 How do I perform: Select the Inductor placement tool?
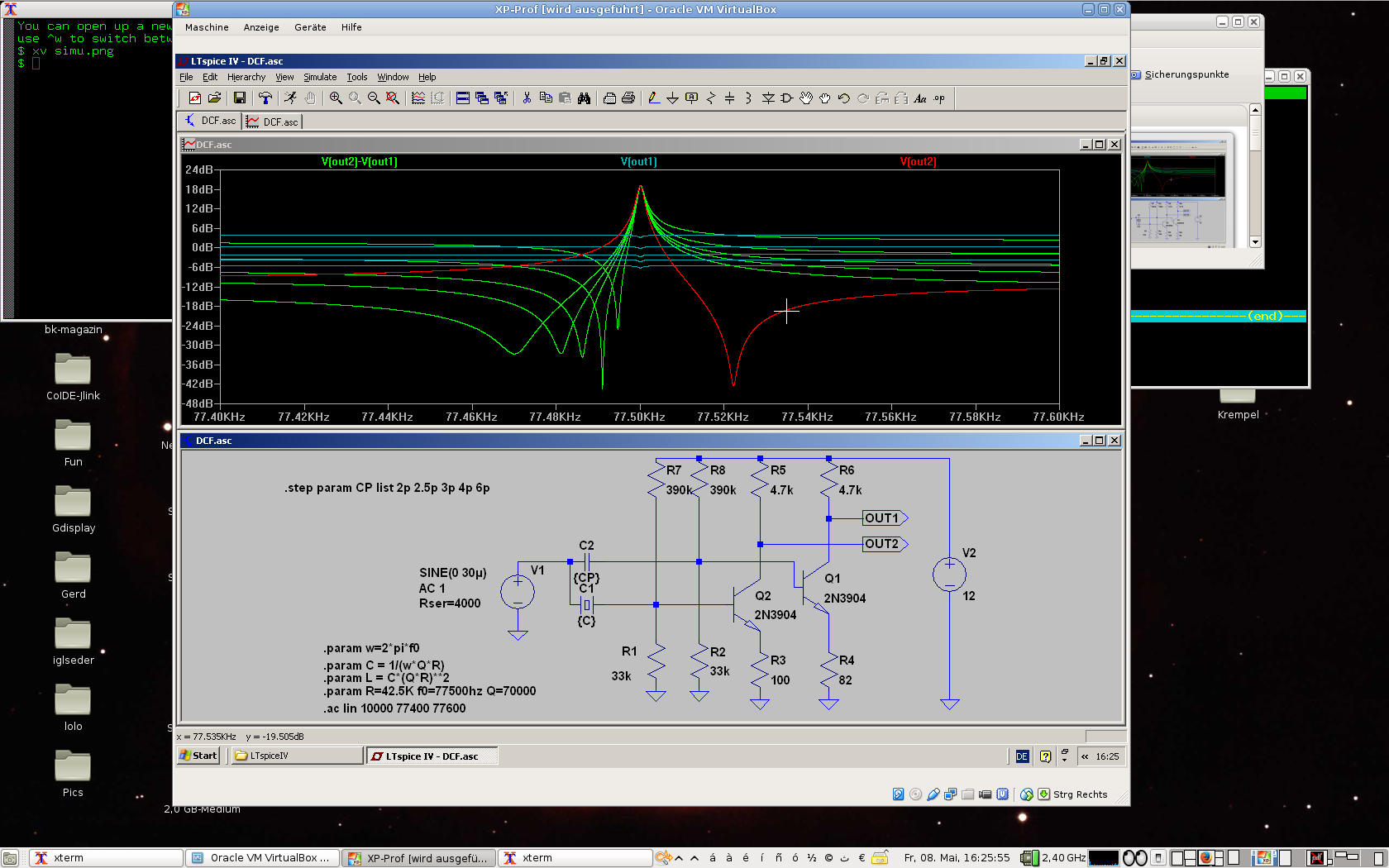pyautogui.click(x=748, y=98)
